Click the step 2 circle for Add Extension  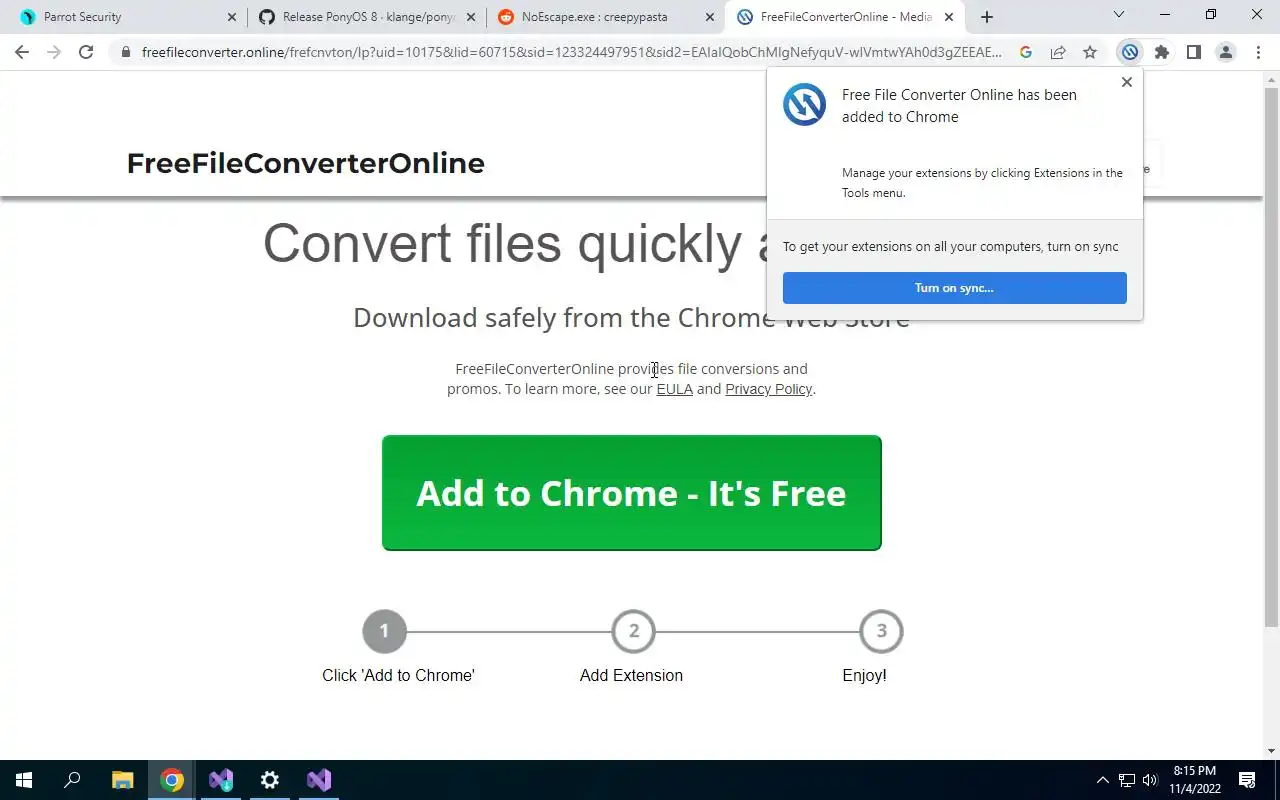(633, 631)
